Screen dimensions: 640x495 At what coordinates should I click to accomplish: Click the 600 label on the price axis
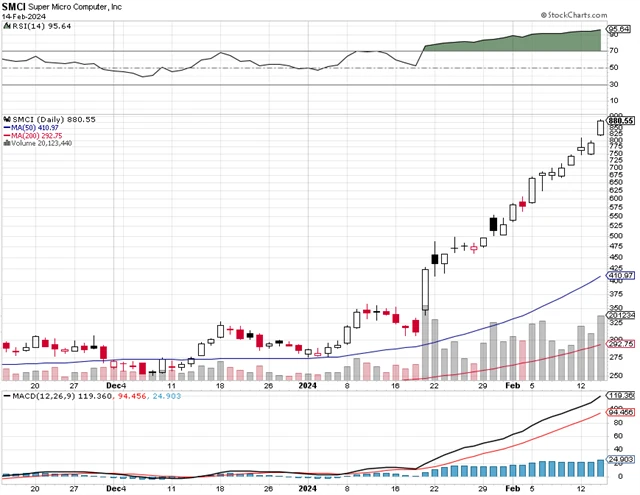tap(616, 199)
